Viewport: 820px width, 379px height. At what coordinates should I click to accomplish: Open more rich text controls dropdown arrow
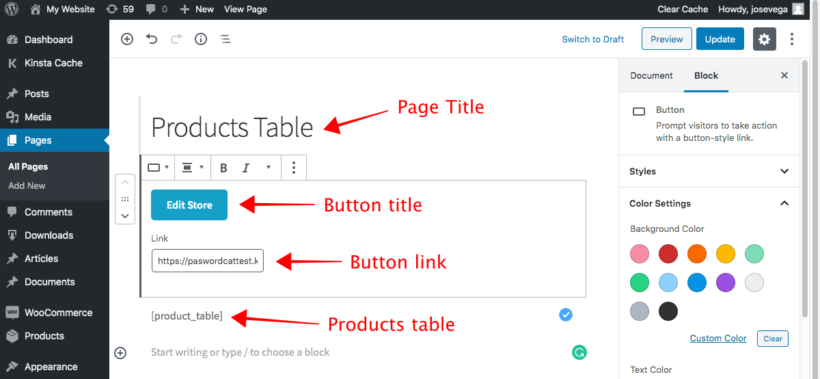tap(268, 168)
